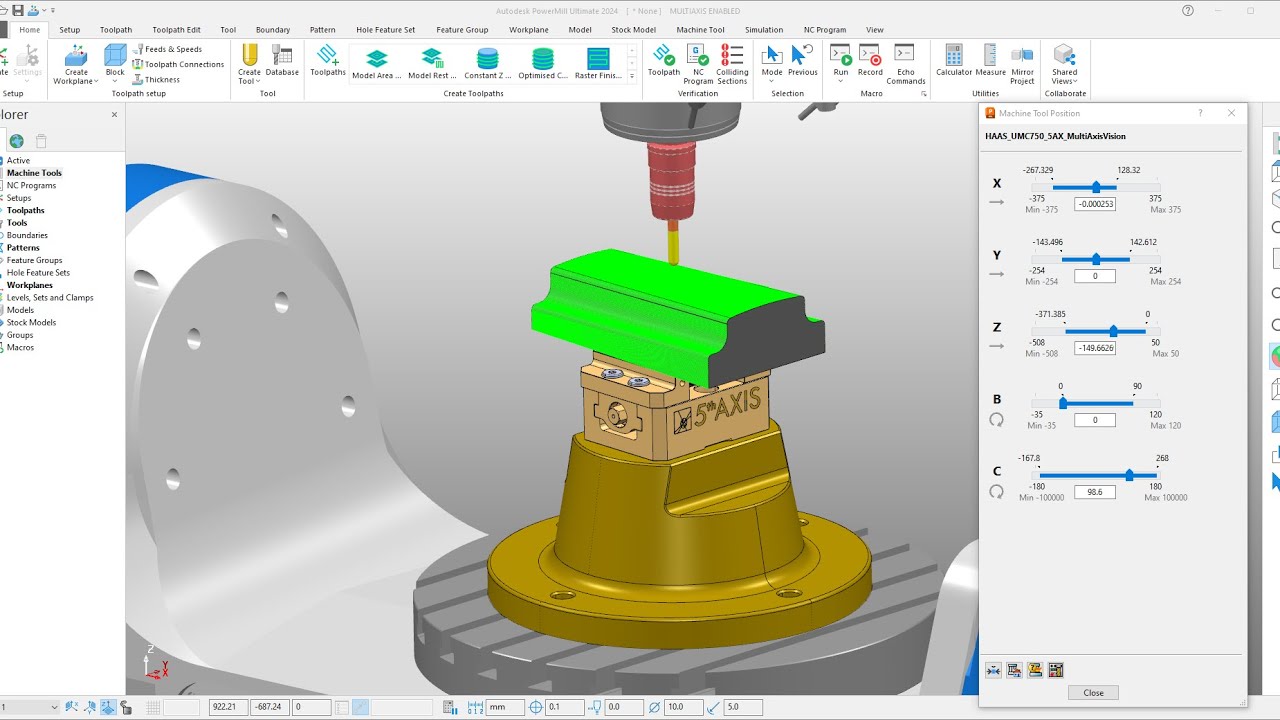Select NC Programs in explorer tree
1280x720 pixels.
coord(31,185)
